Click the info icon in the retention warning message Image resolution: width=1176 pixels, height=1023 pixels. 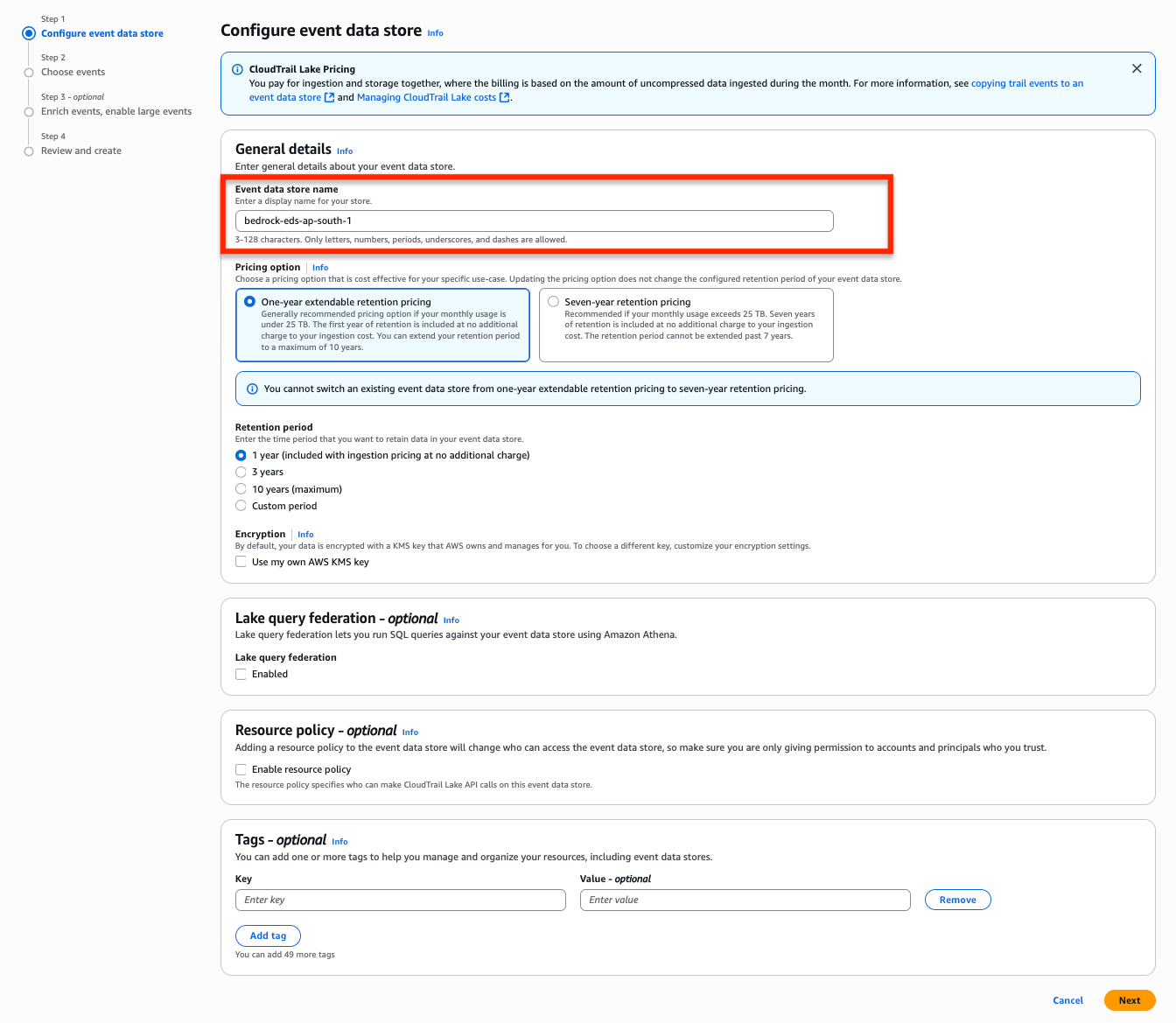pos(252,388)
